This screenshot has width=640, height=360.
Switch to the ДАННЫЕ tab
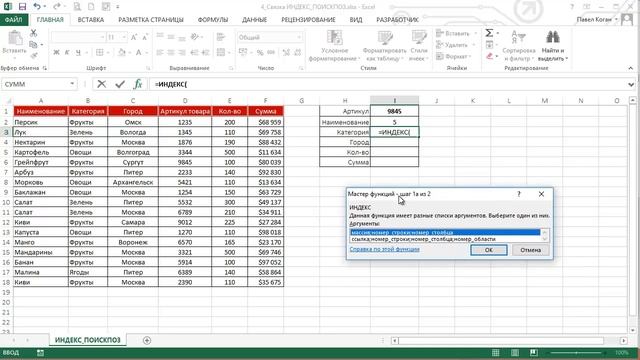click(254, 20)
